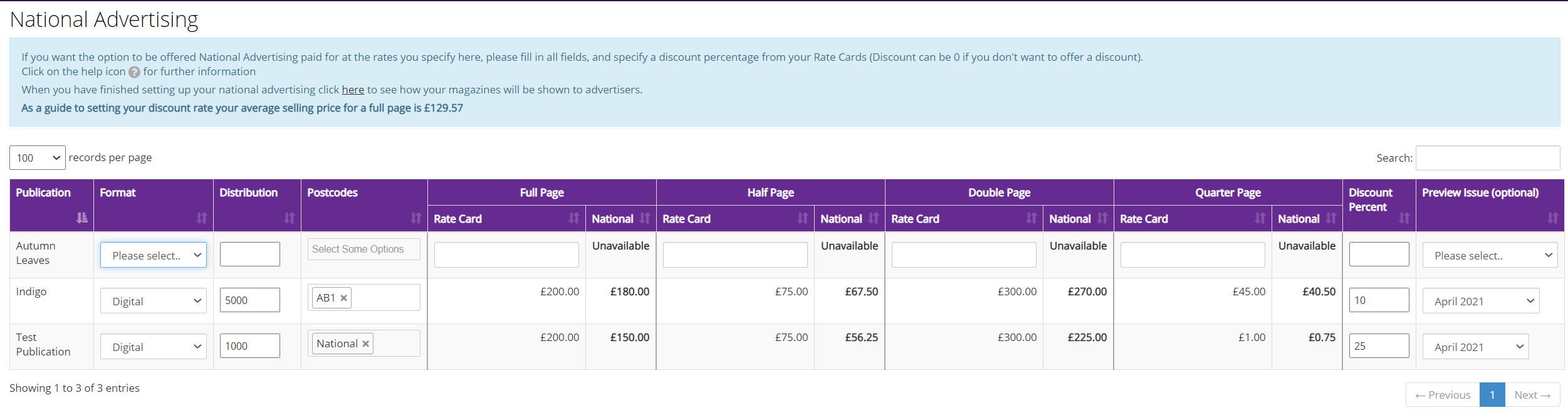This screenshot has width=1568, height=420.
Task: Select page 1 in pagination
Action: (x=1492, y=395)
